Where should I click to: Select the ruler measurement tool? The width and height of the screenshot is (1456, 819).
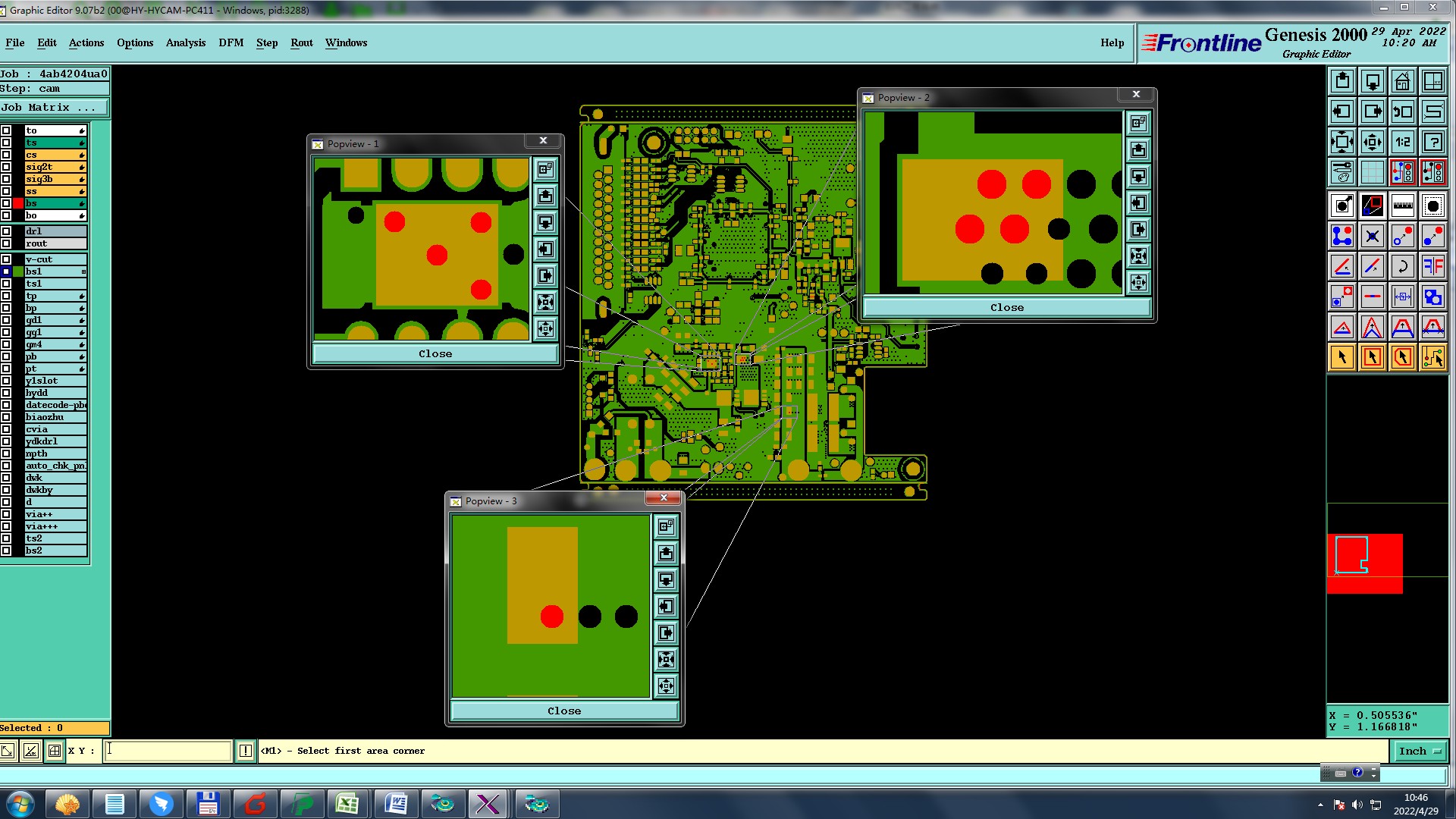pyautogui.click(x=1402, y=206)
